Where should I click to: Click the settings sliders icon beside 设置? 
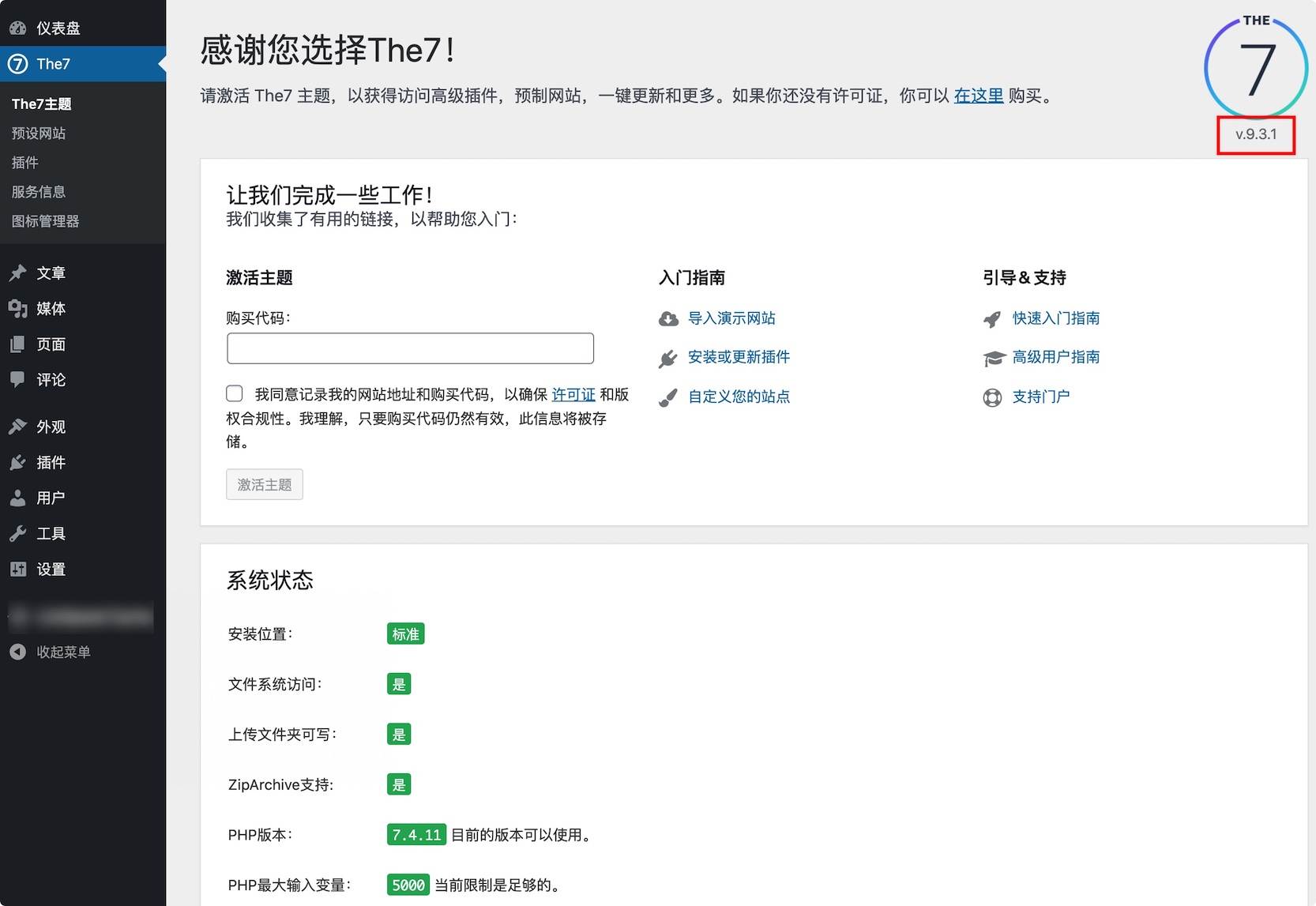pyautogui.click(x=17, y=569)
